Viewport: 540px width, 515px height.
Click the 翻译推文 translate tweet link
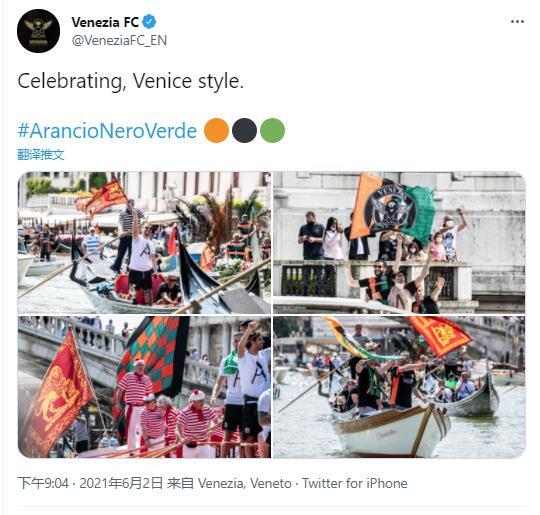pyautogui.click(x=41, y=155)
